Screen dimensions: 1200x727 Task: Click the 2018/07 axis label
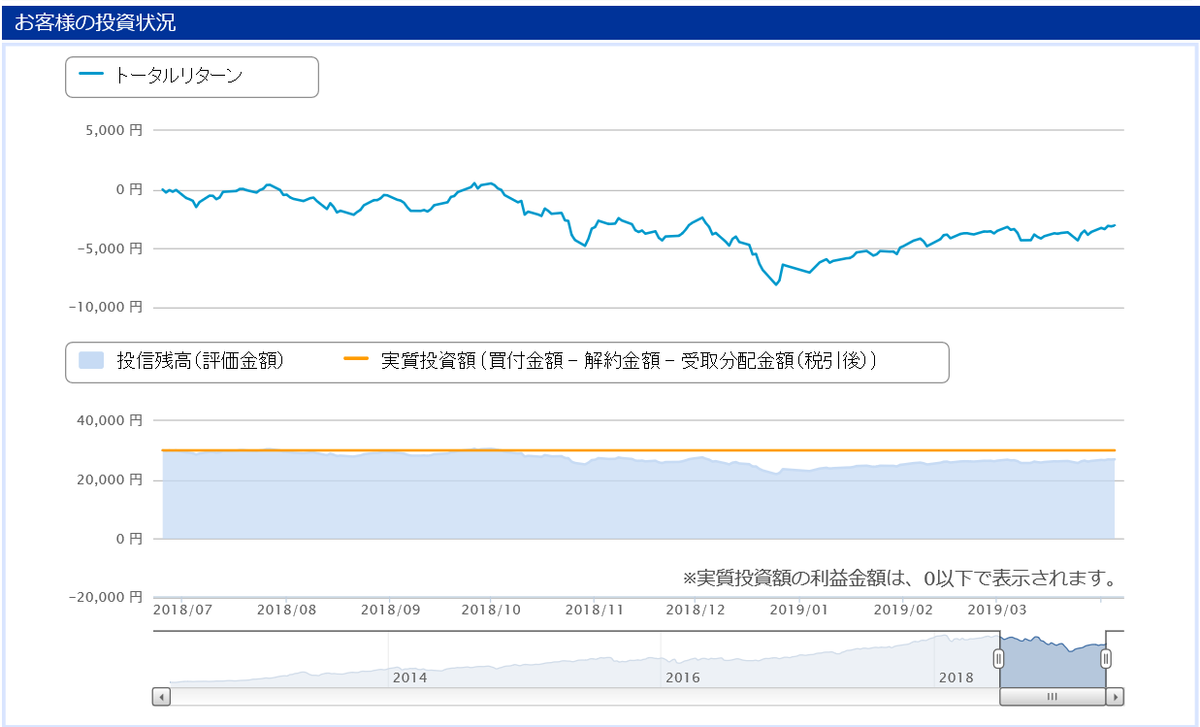coord(182,607)
